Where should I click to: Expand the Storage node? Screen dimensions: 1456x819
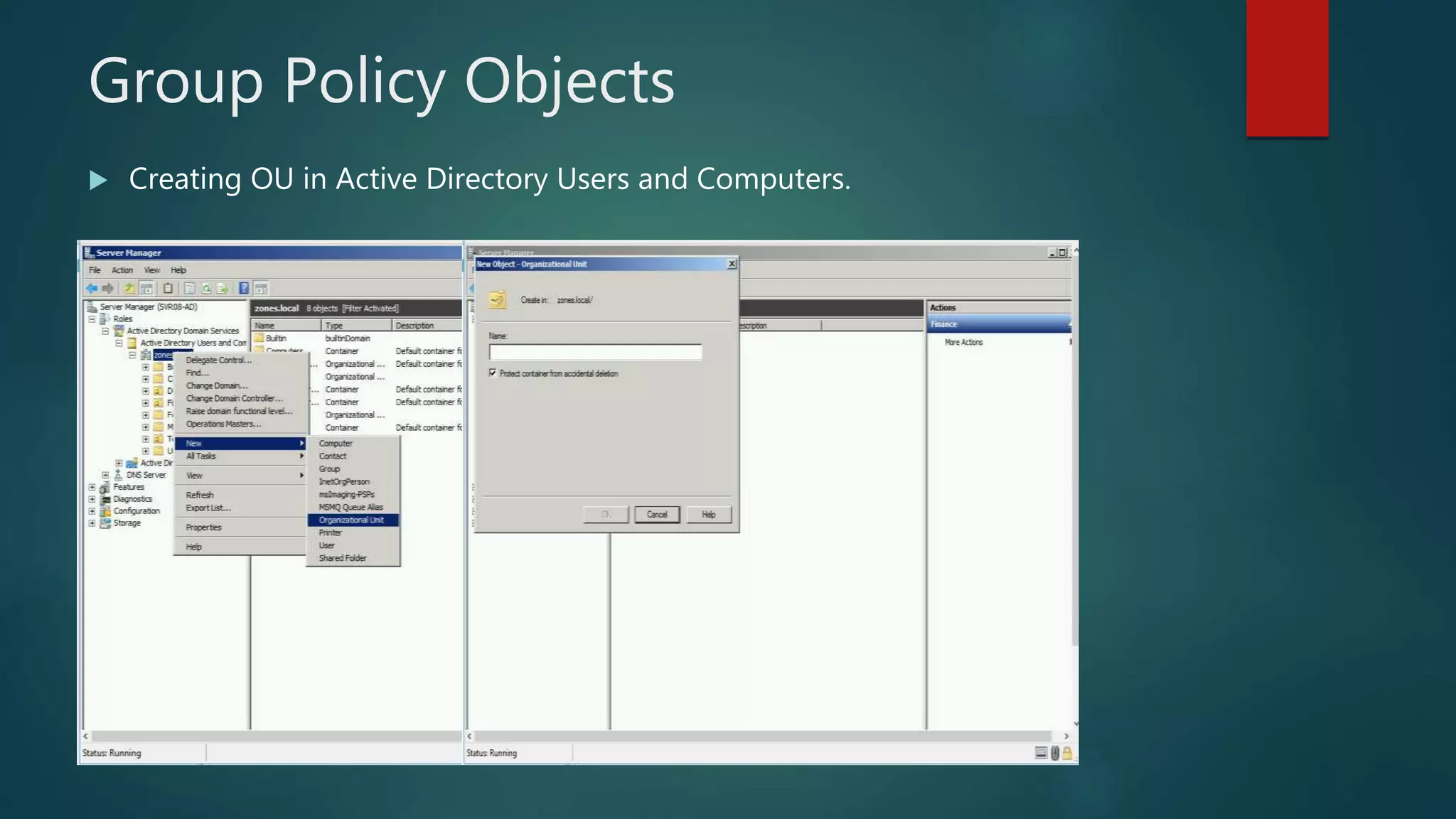[x=92, y=523]
